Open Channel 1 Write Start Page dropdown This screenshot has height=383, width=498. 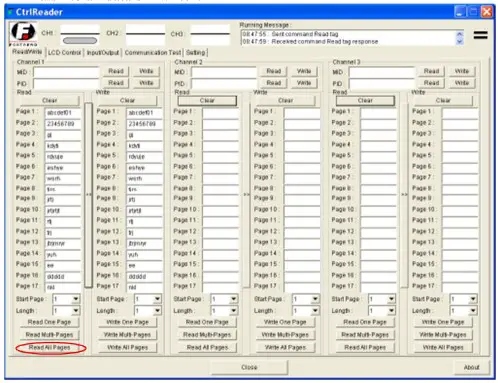[157, 299]
